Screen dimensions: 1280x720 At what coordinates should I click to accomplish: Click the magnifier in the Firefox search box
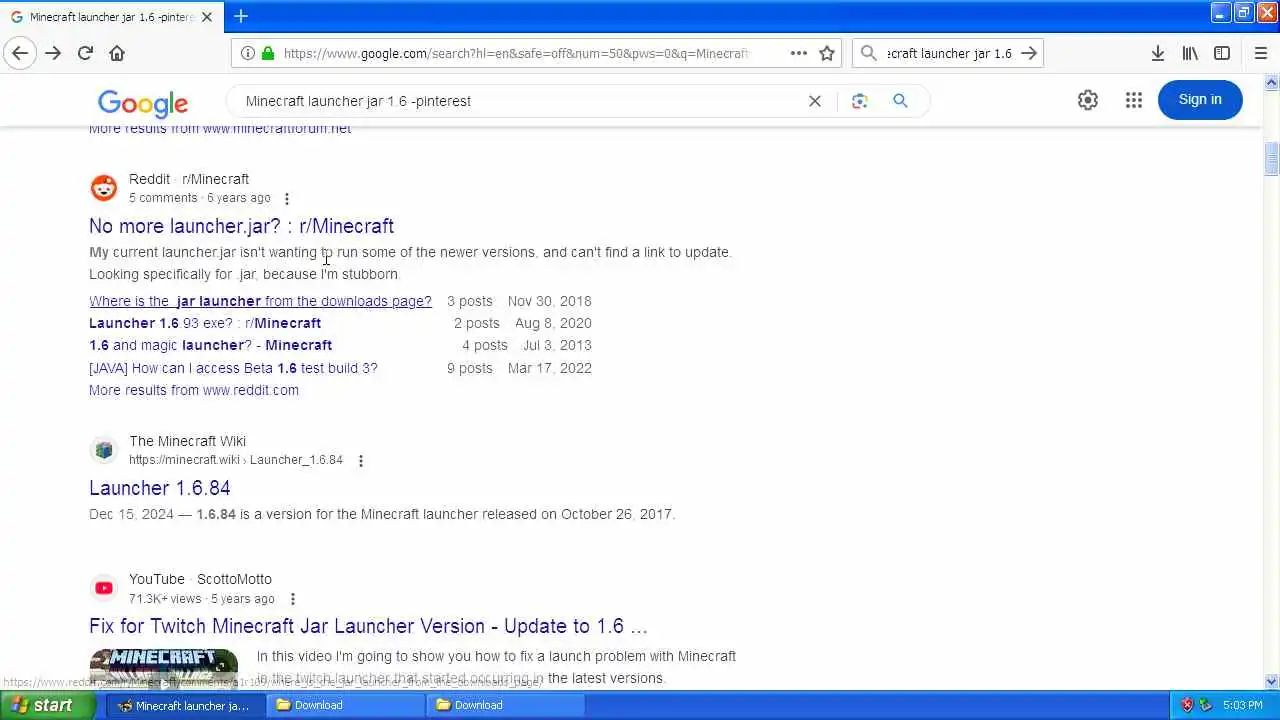869,53
